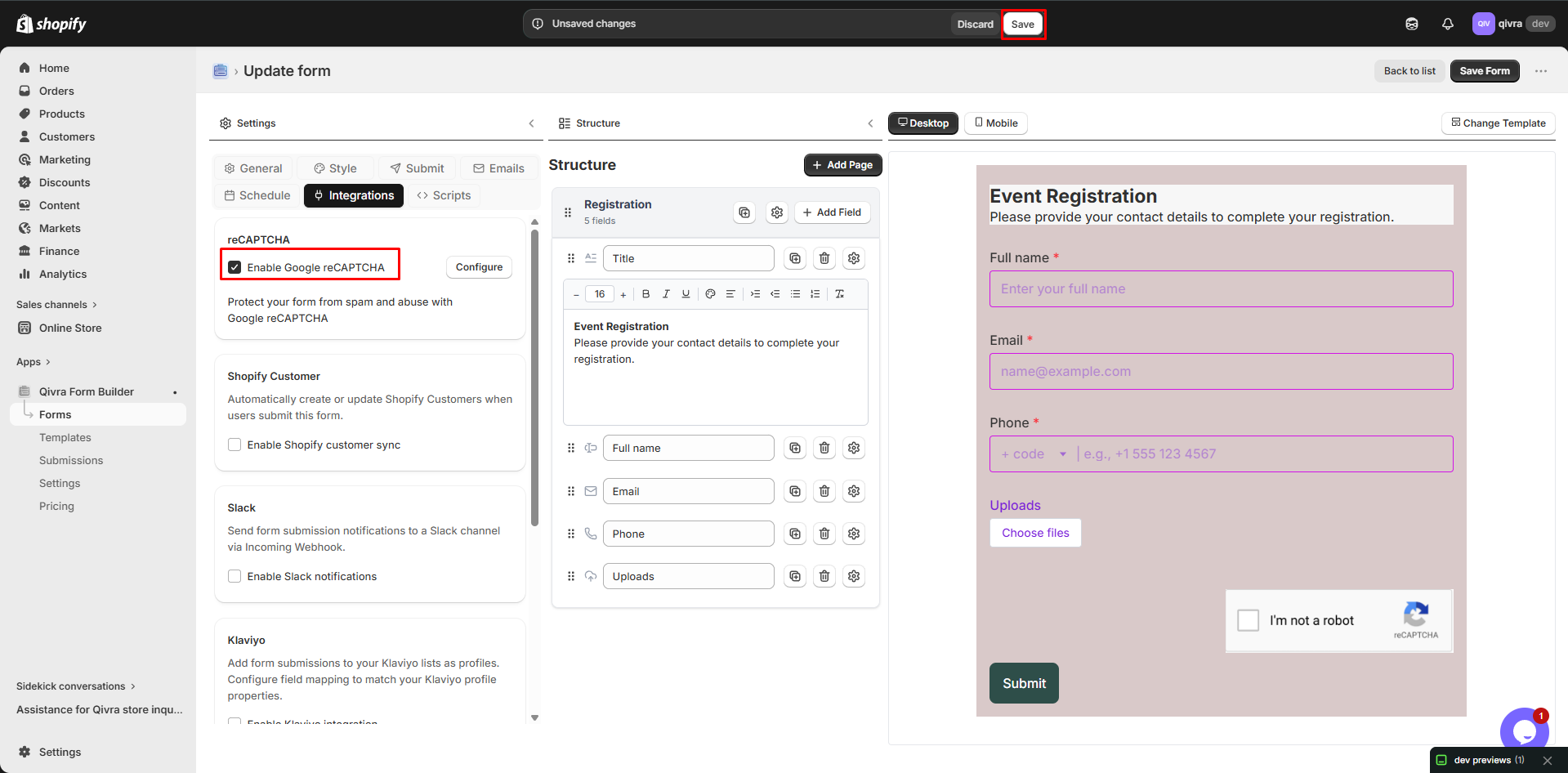Clear text formatting

839,294
